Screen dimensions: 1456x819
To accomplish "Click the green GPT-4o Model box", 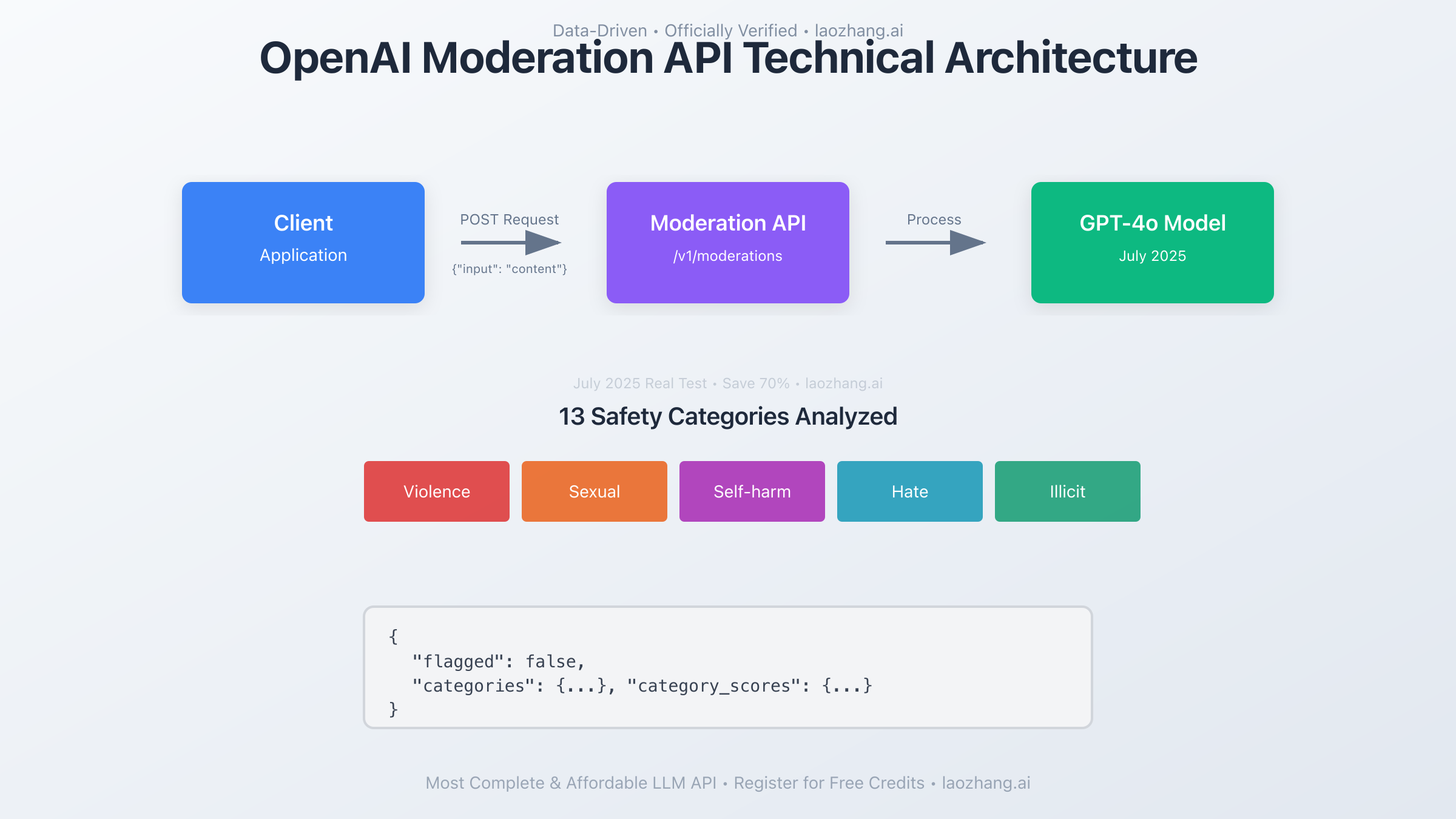I will click(x=1153, y=243).
